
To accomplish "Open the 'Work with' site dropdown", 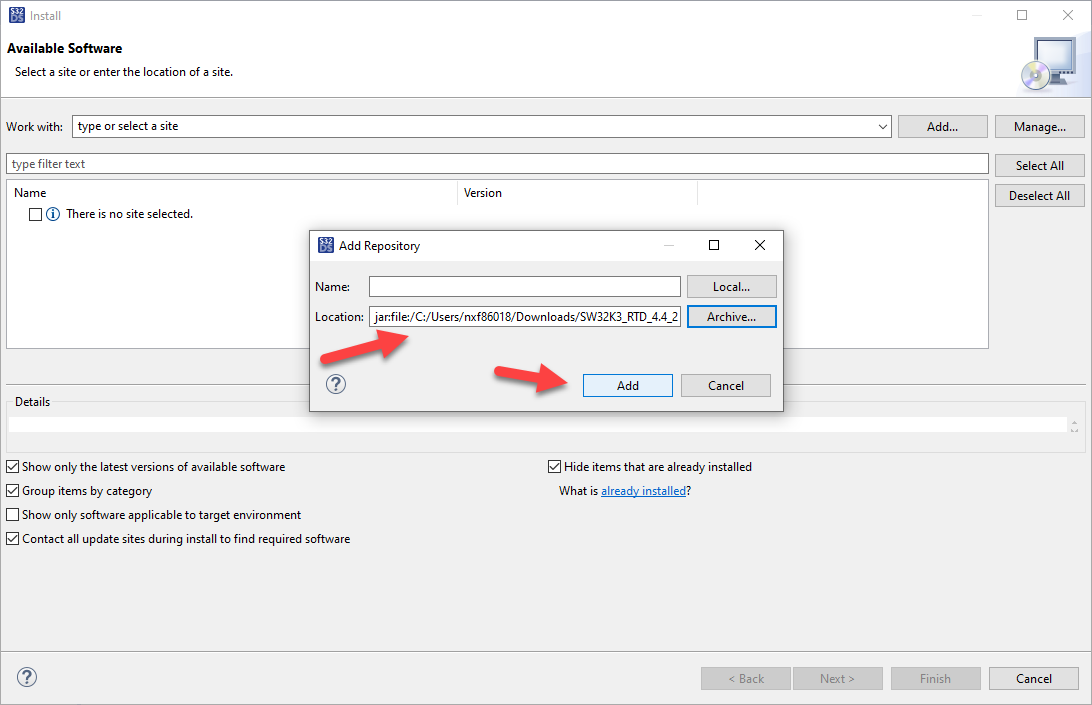I will coord(879,126).
